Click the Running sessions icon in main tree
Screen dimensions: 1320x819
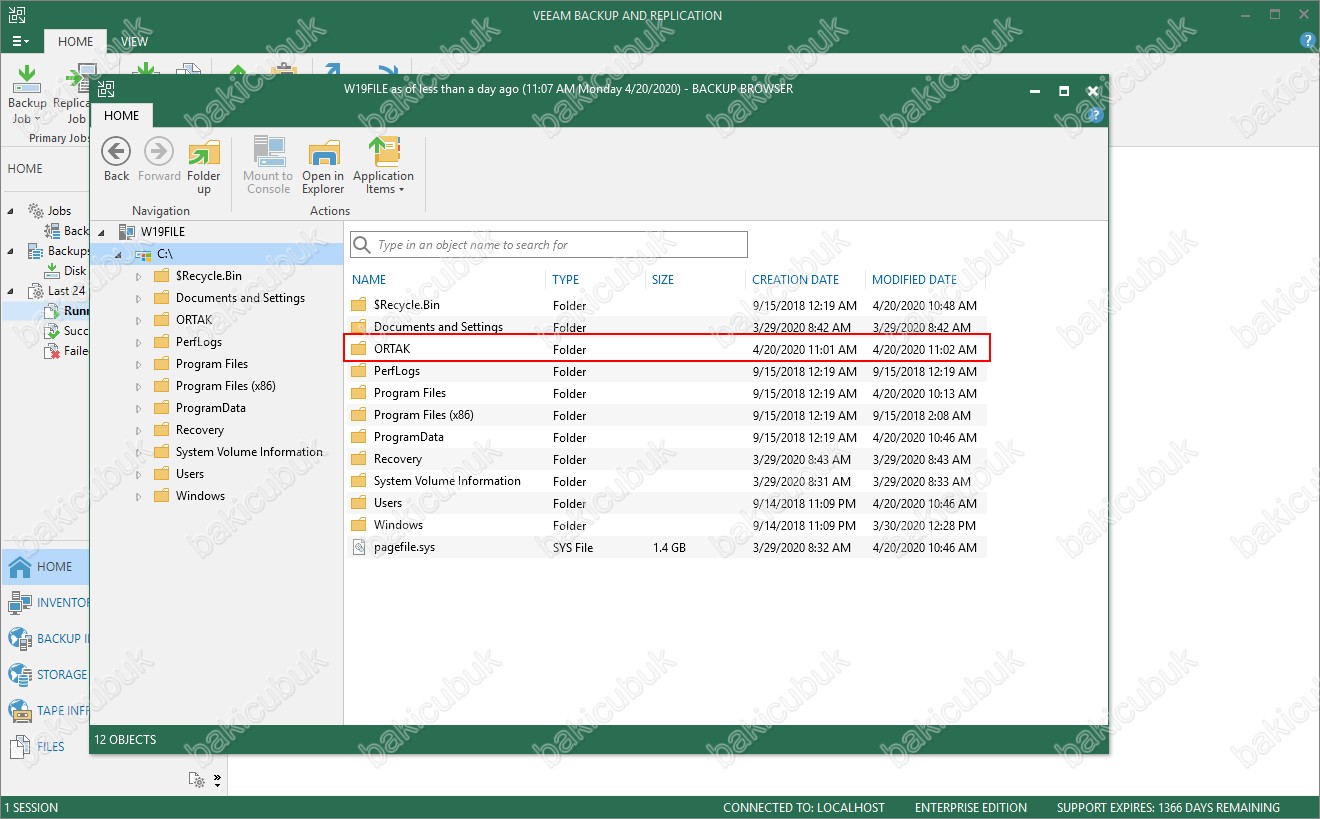pos(53,311)
